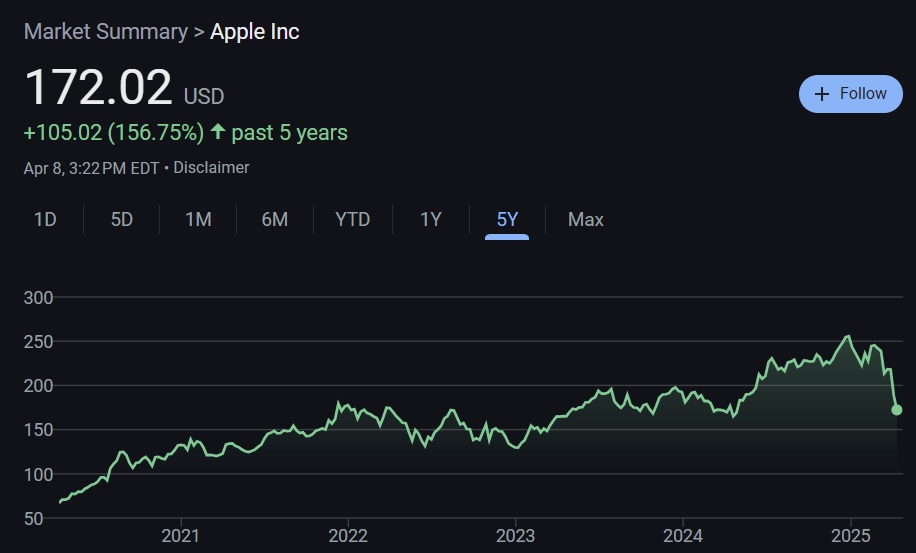Open the Disclaimer link
This screenshot has height=553, width=916.
coord(211,168)
